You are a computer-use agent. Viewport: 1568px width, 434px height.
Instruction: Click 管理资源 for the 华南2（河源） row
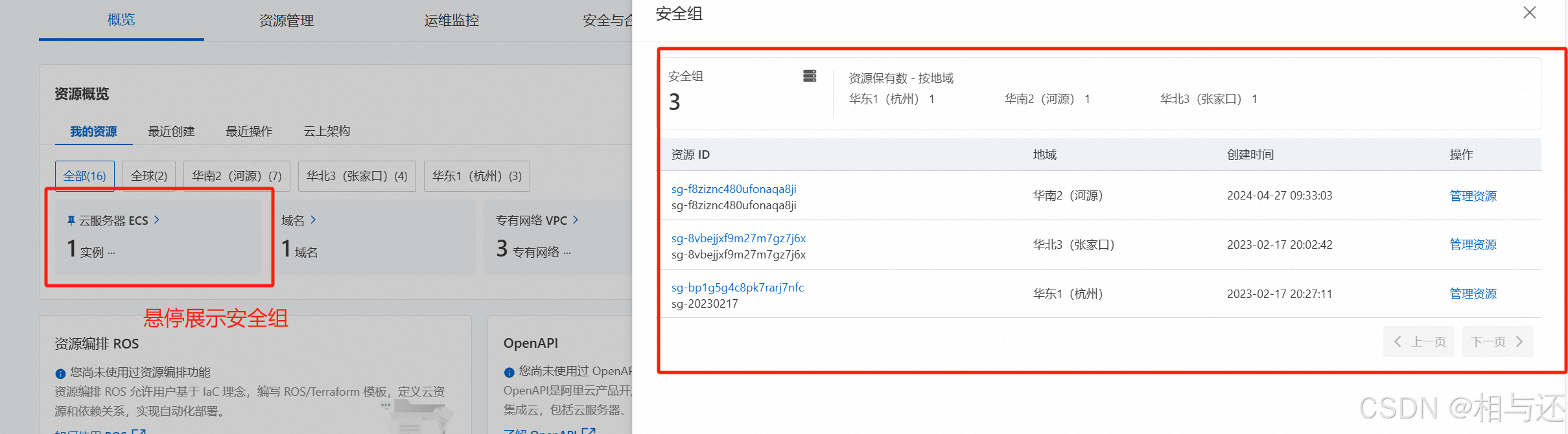1473,196
